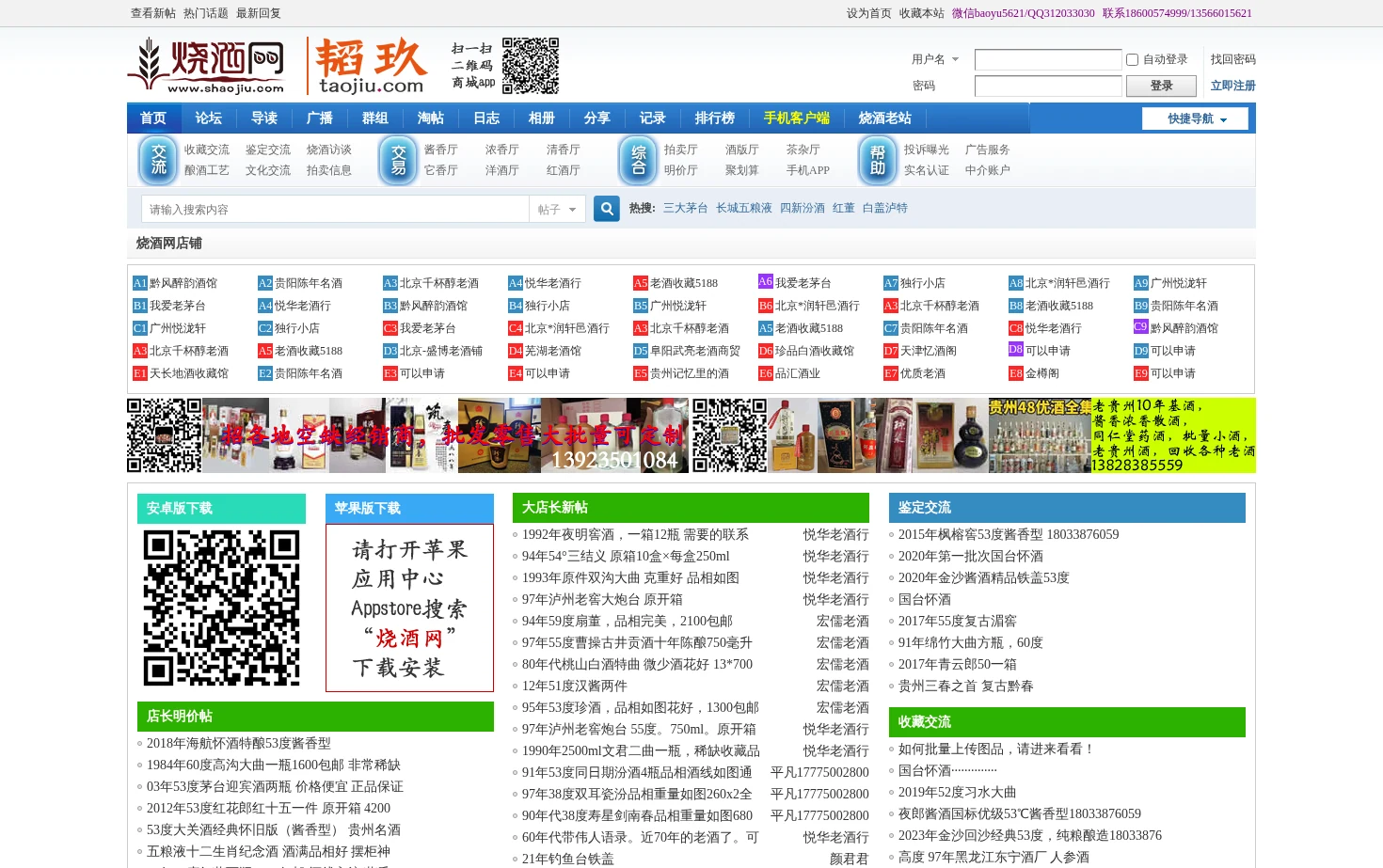Viewport: 1383px width, 868px height.
Task: Toggle the 自动登录 checkbox
Action: point(1132,59)
